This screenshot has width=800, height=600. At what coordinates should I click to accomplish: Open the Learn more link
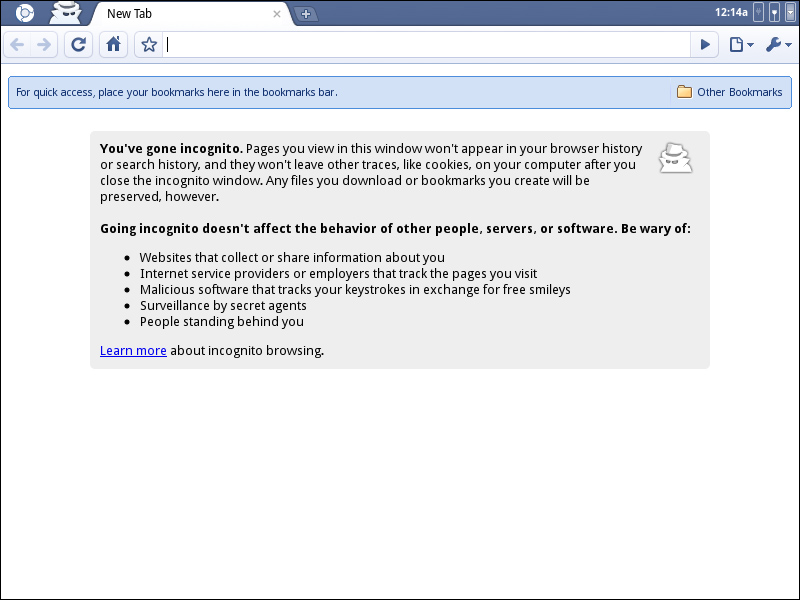132,350
